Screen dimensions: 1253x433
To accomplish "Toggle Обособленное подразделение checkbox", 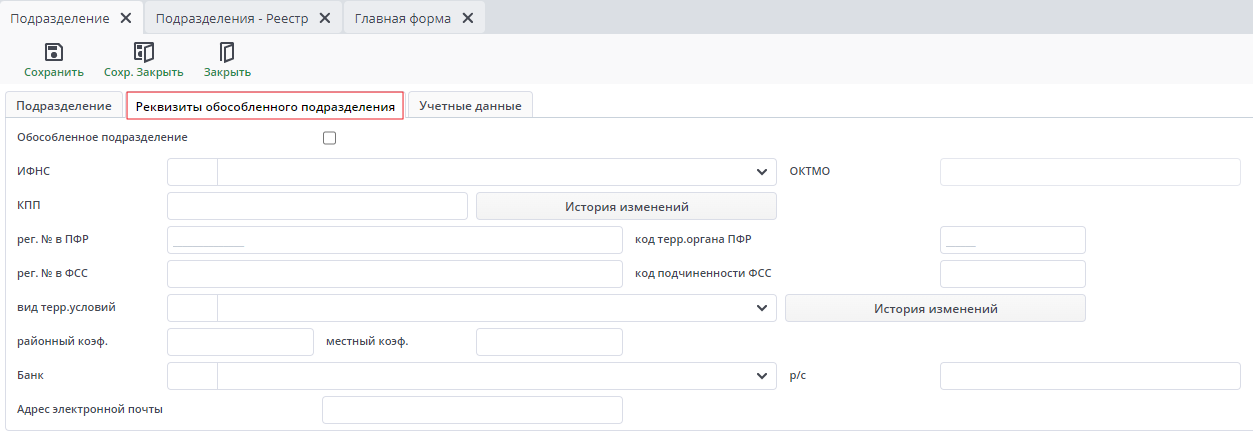I will point(329,138).
